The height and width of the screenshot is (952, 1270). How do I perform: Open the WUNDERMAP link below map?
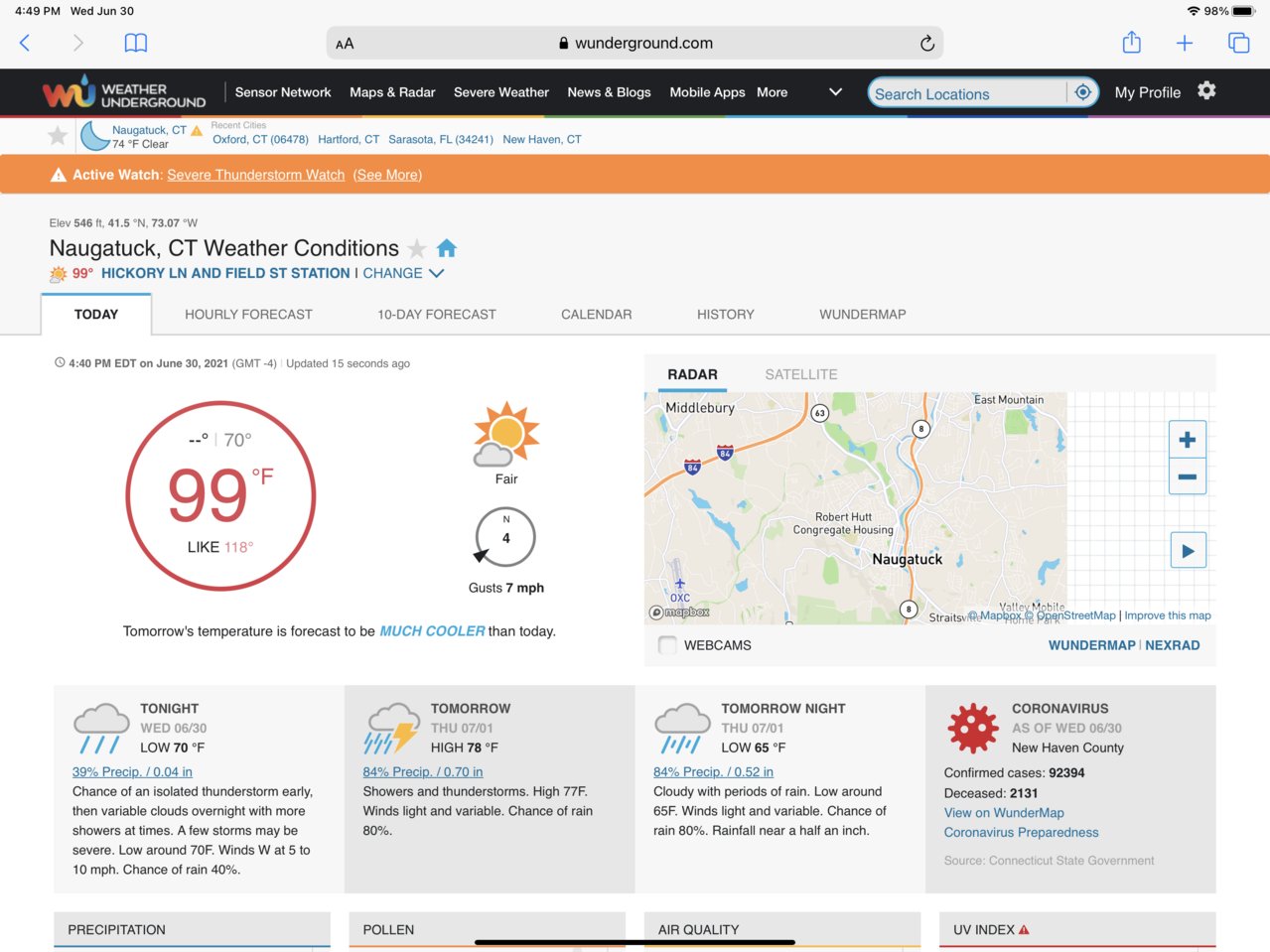coord(1092,645)
